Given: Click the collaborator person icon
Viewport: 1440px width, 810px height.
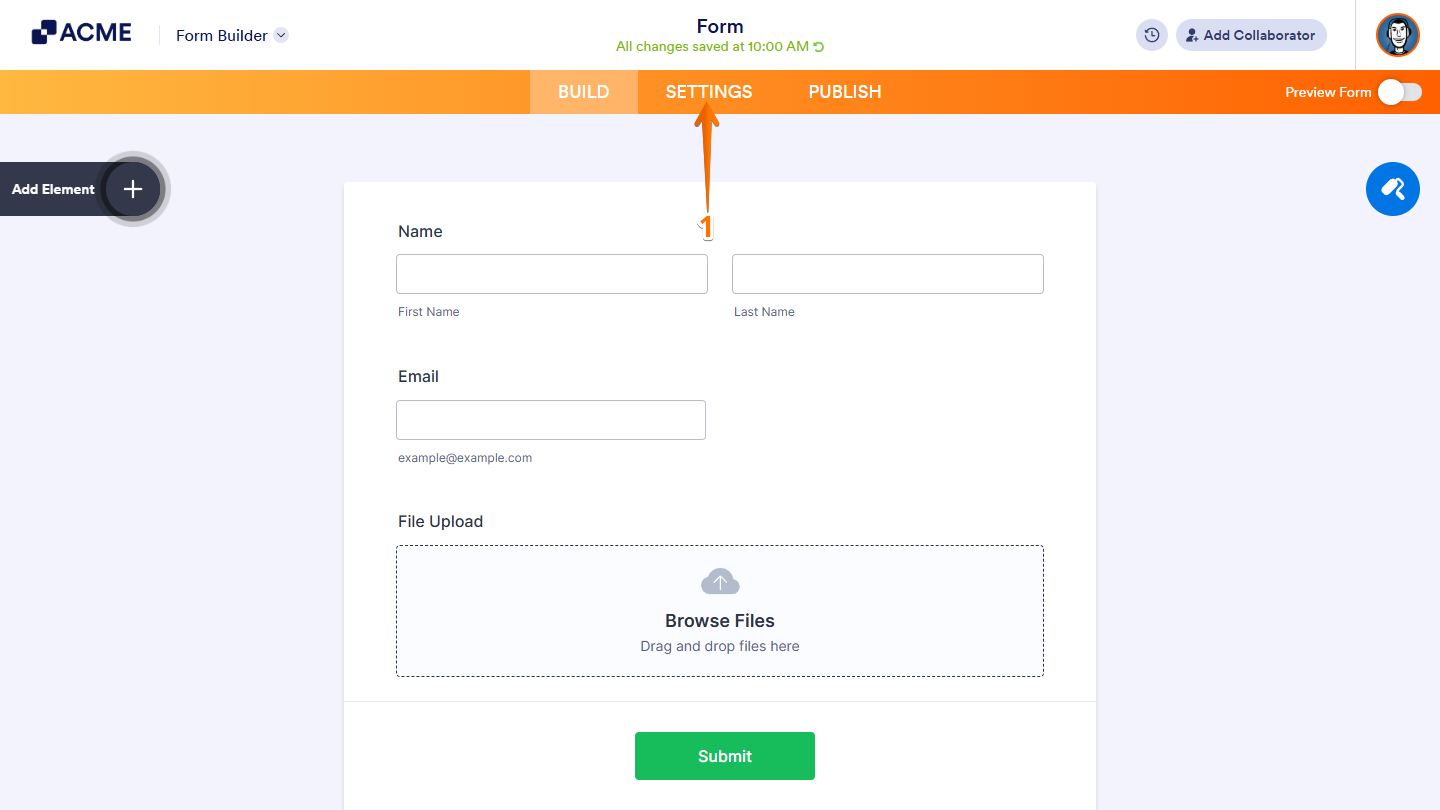Looking at the screenshot, I should coord(1191,34).
